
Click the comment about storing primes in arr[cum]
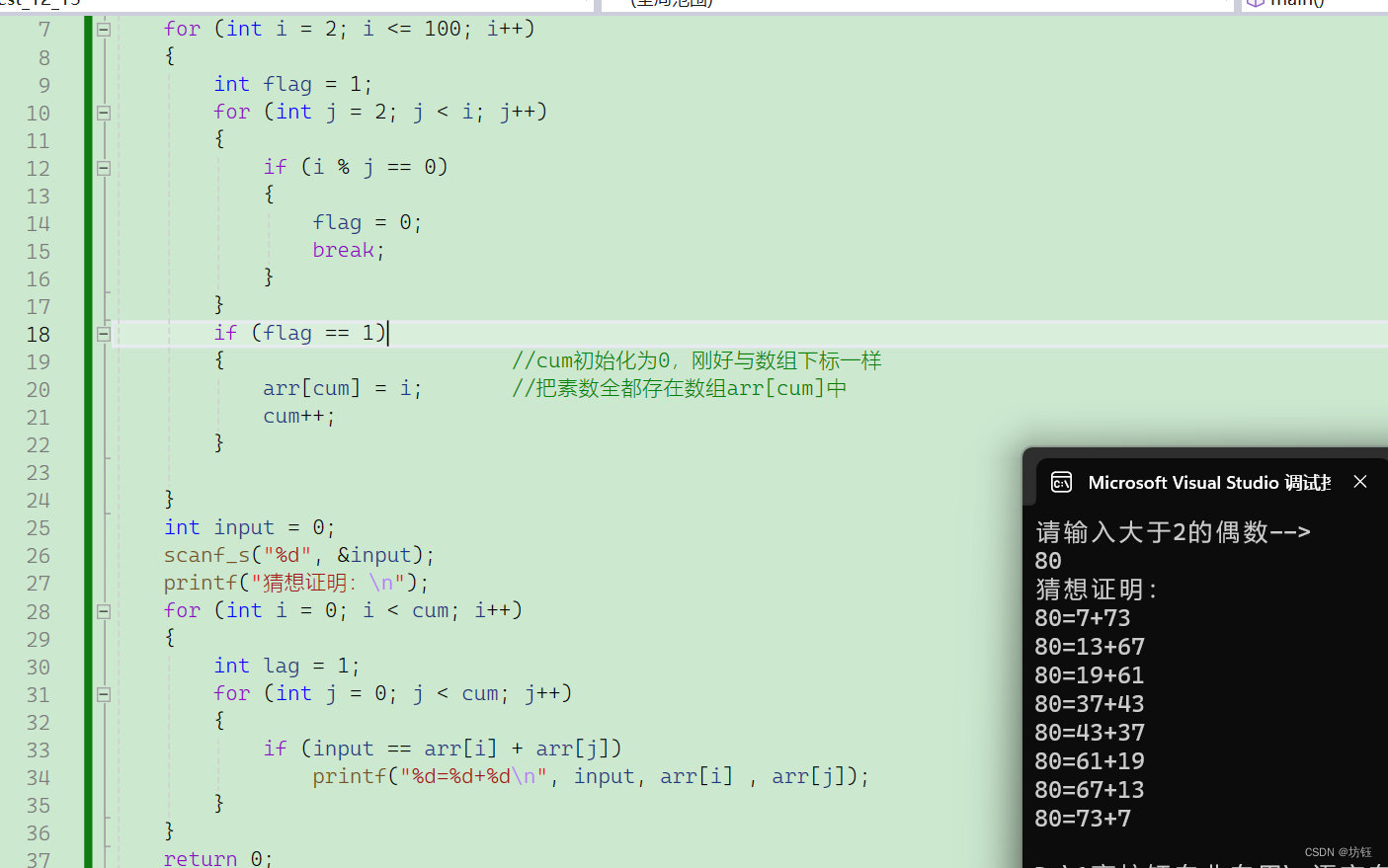pyautogui.click(x=679, y=389)
